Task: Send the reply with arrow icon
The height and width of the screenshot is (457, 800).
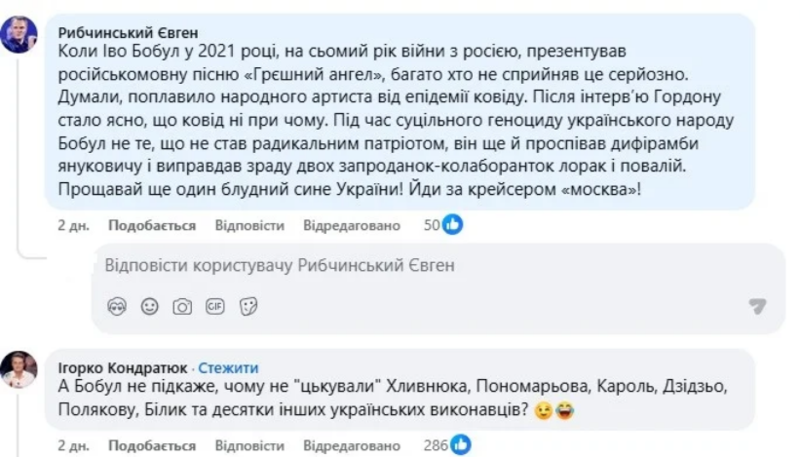Action: [x=757, y=306]
